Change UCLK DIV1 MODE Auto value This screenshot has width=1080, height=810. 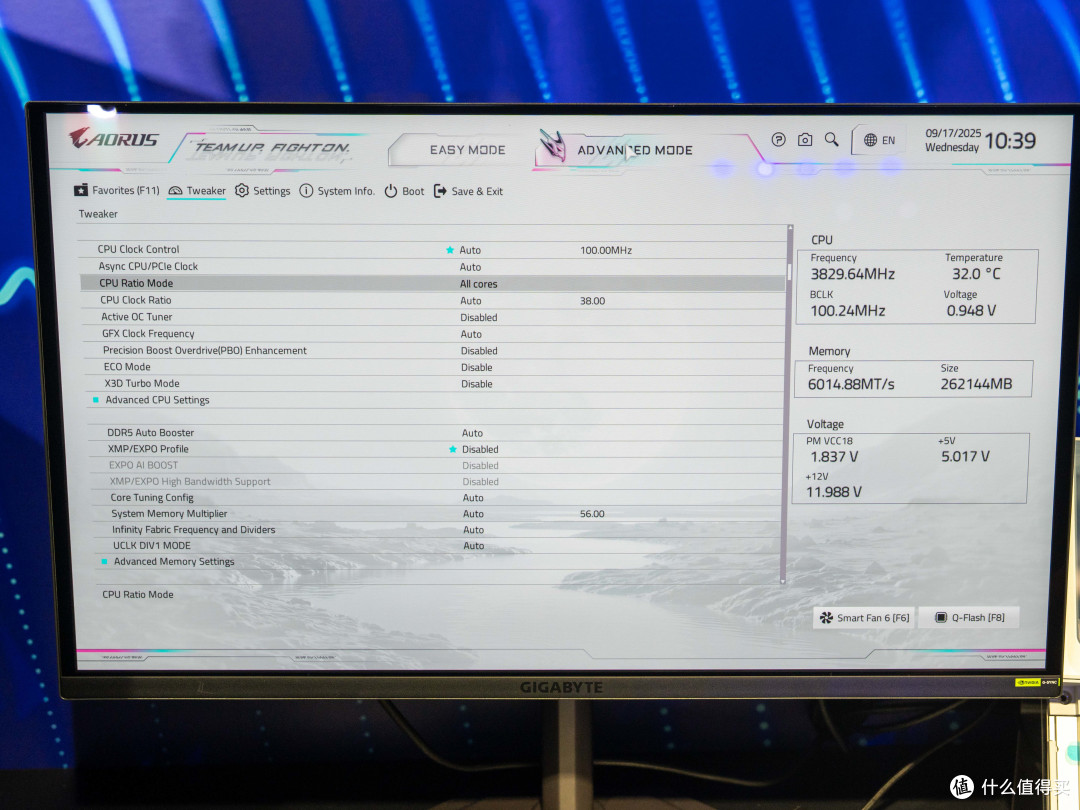474,546
